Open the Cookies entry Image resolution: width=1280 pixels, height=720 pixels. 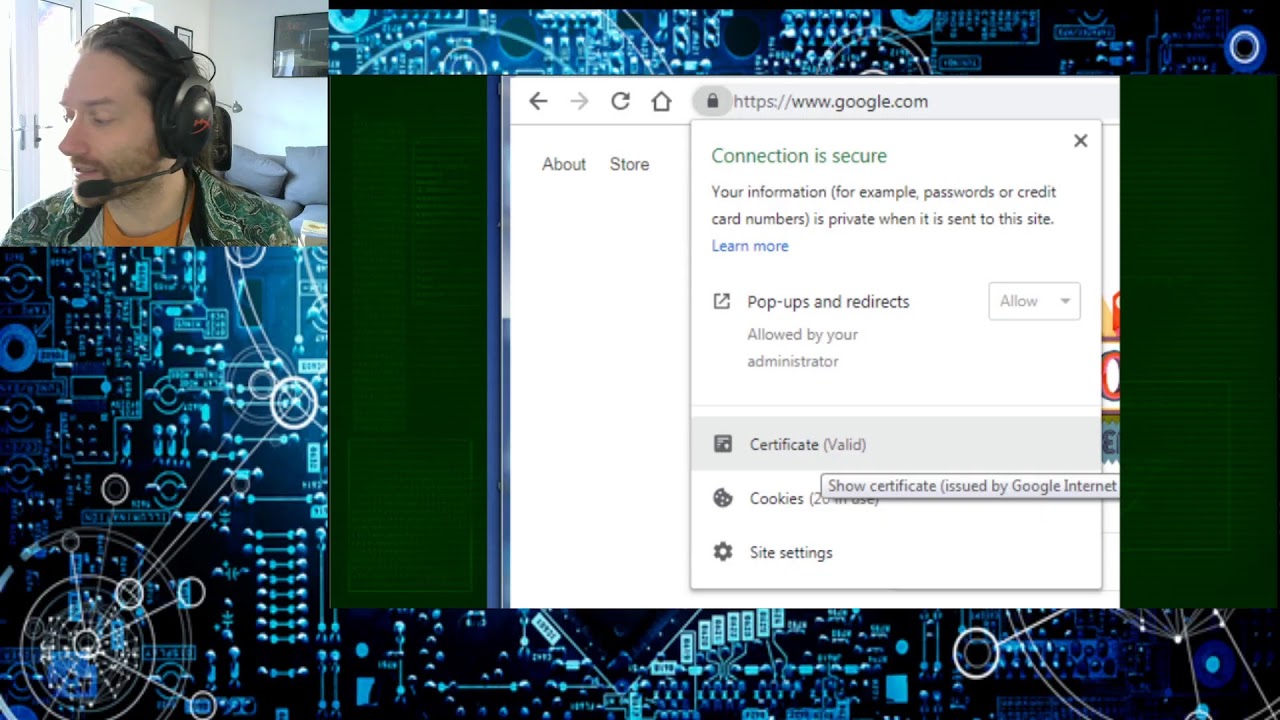[x=895, y=498]
